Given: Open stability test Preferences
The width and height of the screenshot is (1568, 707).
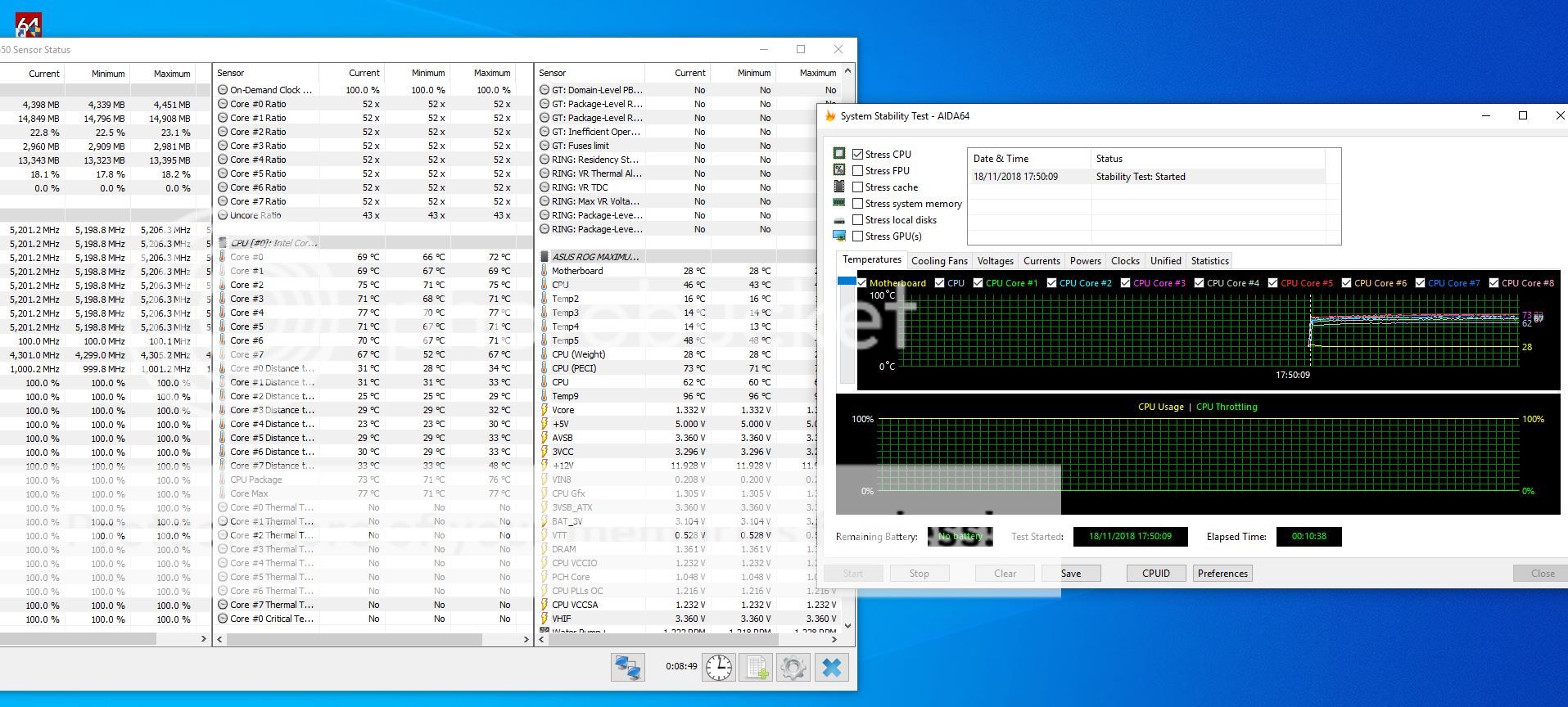Looking at the screenshot, I should pyautogui.click(x=1222, y=574).
